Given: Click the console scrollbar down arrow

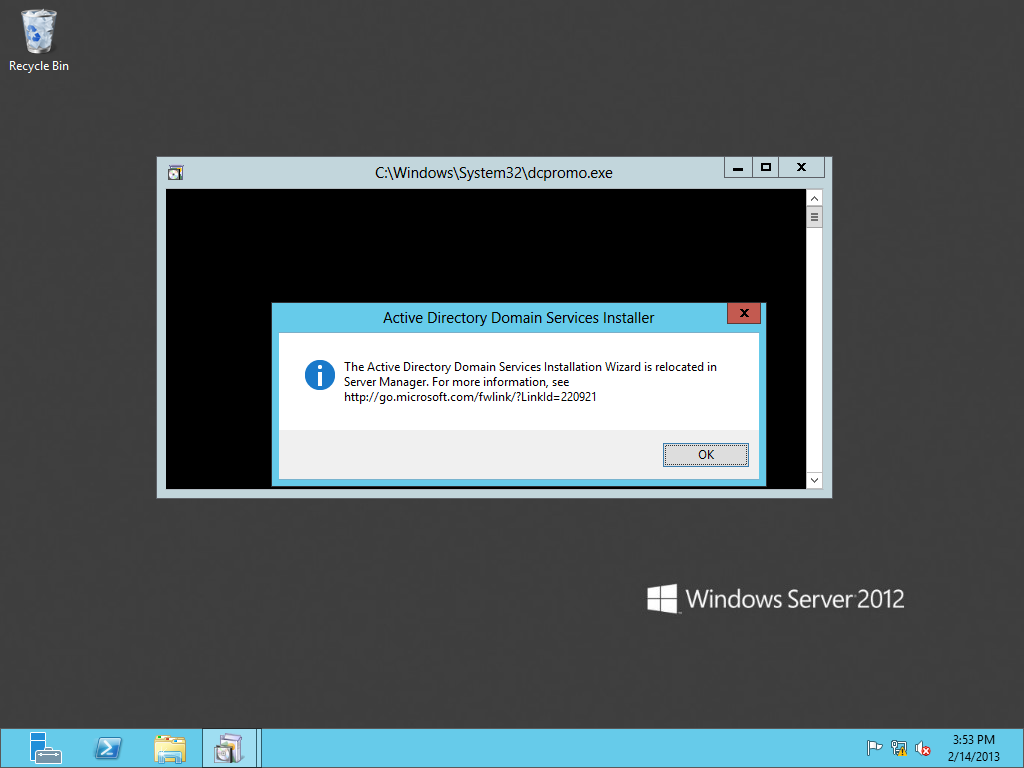Looking at the screenshot, I should (814, 481).
